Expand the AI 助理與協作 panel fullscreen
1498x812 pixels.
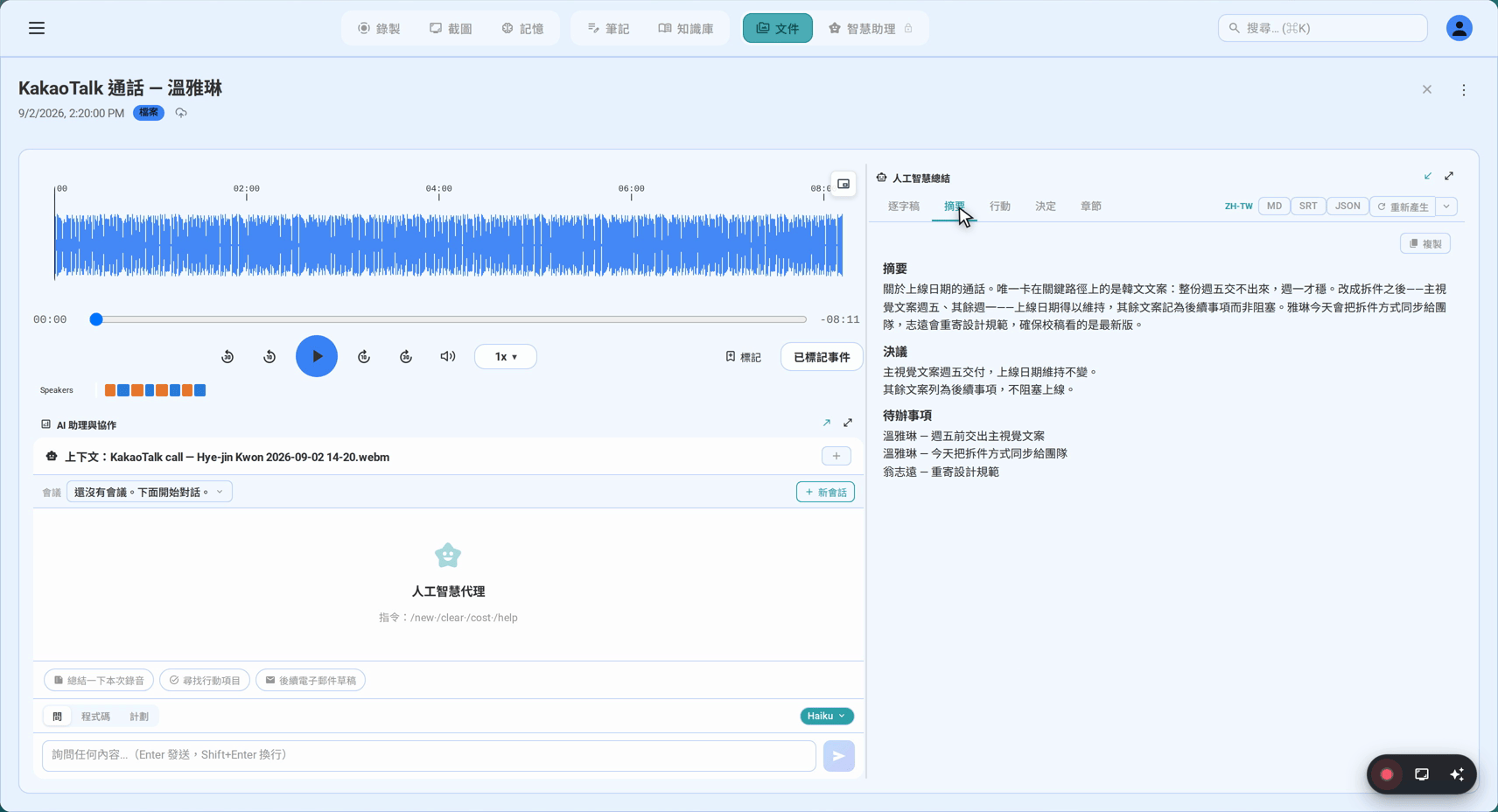[x=848, y=423]
